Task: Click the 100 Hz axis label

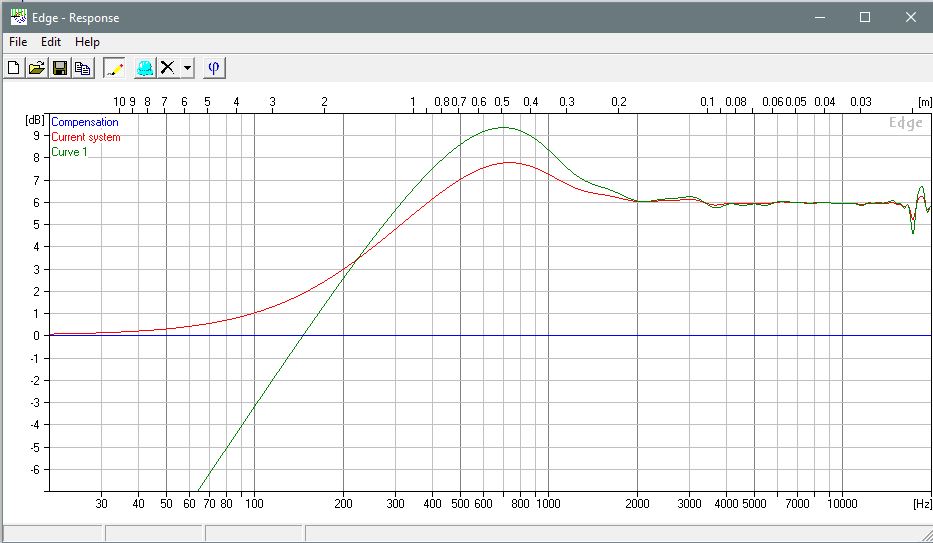Action: pos(254,504)
